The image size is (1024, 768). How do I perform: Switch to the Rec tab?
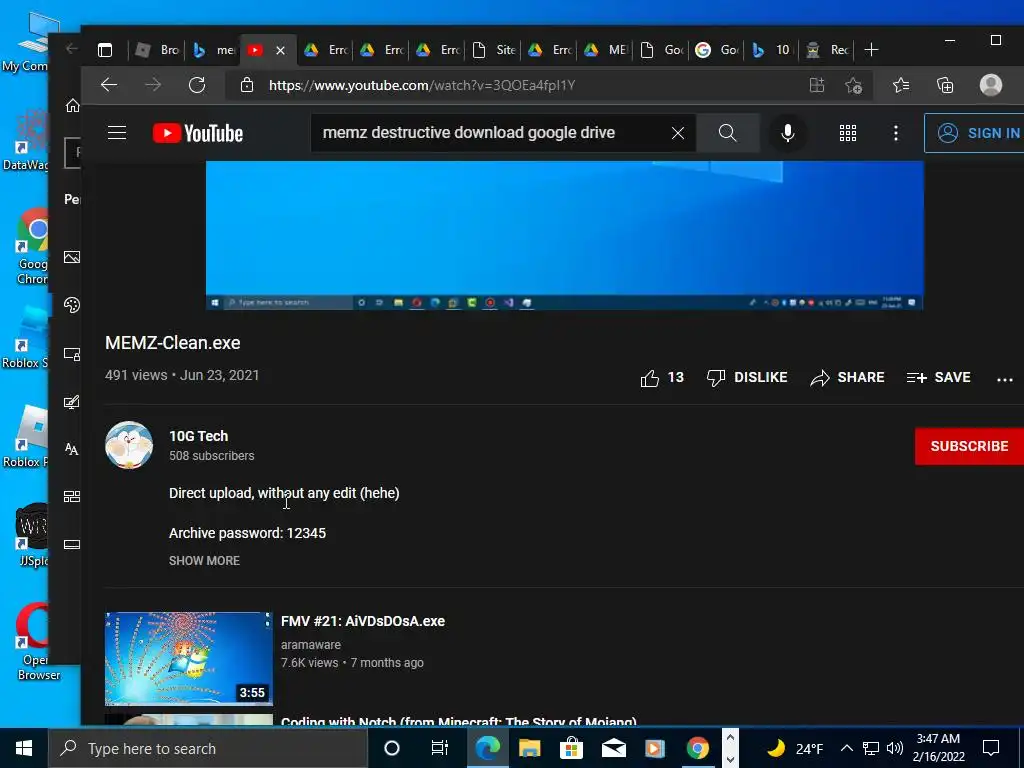827,50
